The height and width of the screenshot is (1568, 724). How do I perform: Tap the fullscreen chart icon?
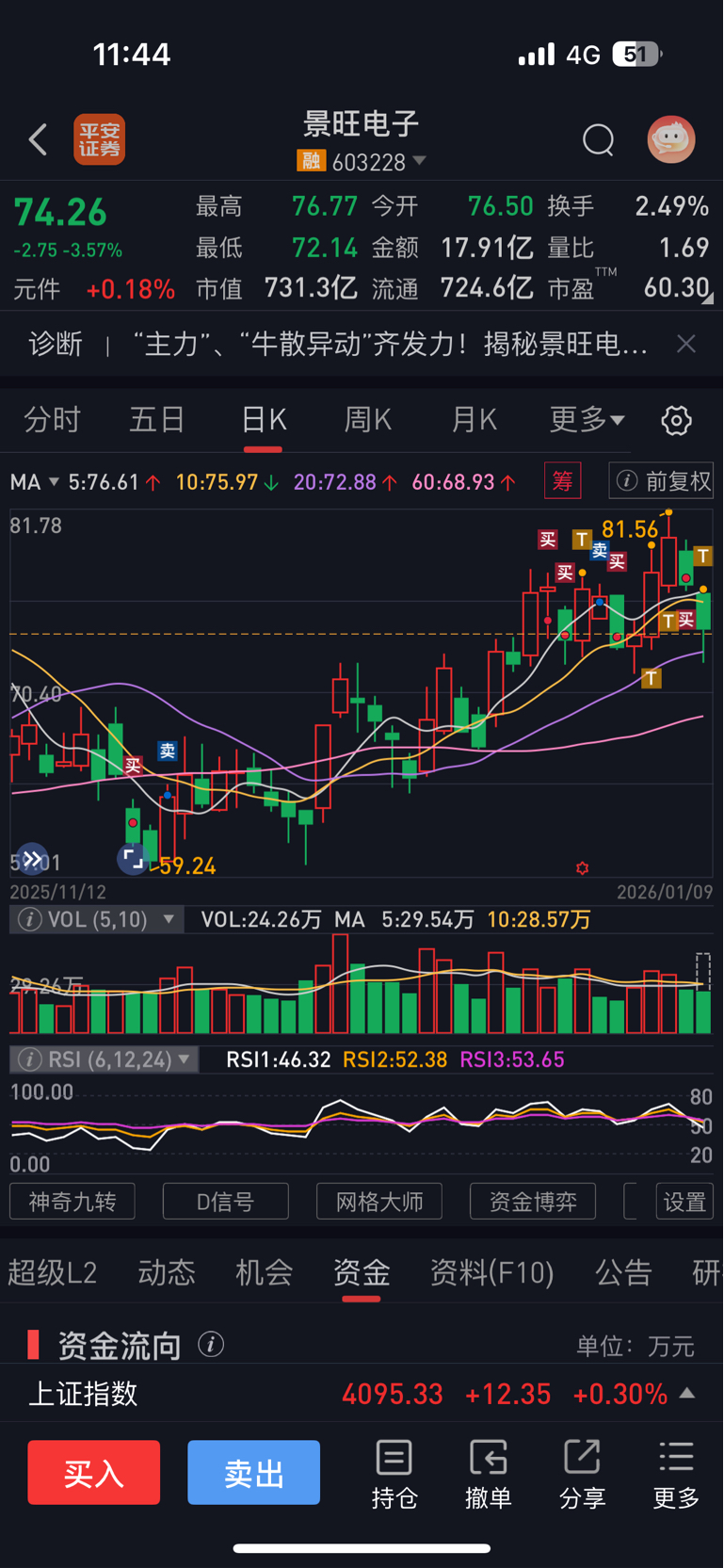click(x=133, y=859)
